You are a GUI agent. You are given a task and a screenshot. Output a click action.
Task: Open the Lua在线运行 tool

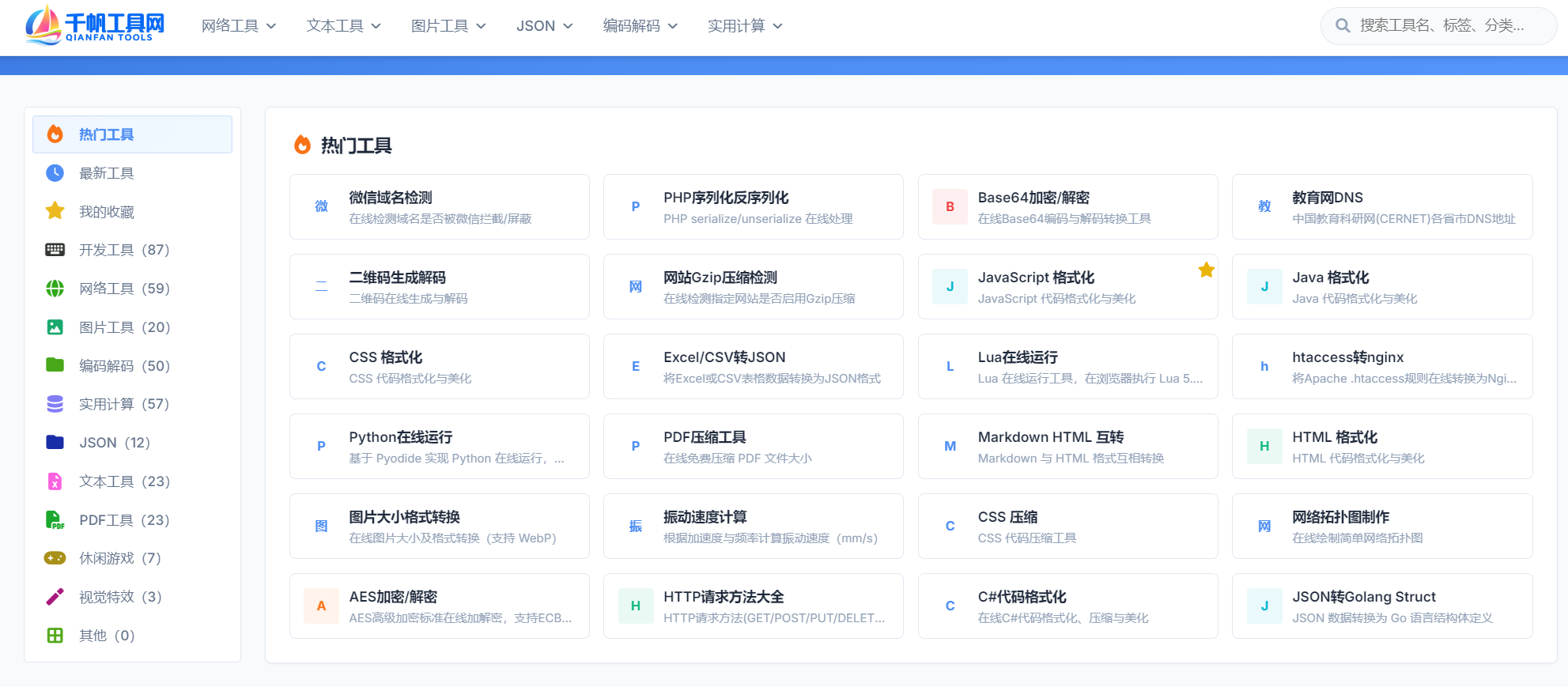[x=1068, y=367]
